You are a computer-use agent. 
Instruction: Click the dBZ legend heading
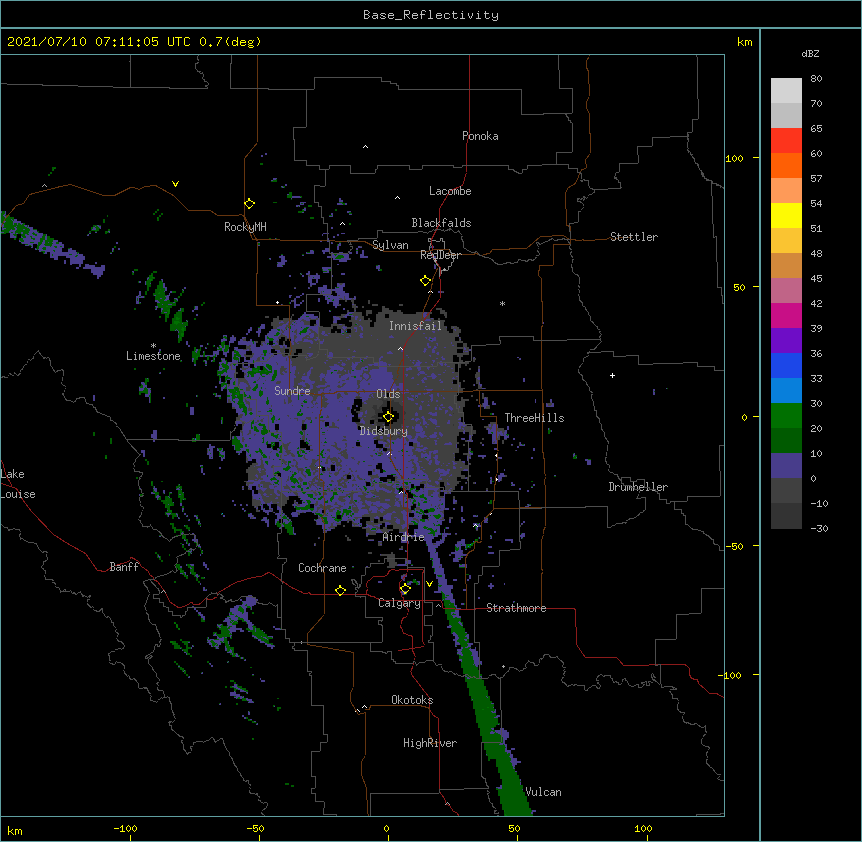click(810, 53)
